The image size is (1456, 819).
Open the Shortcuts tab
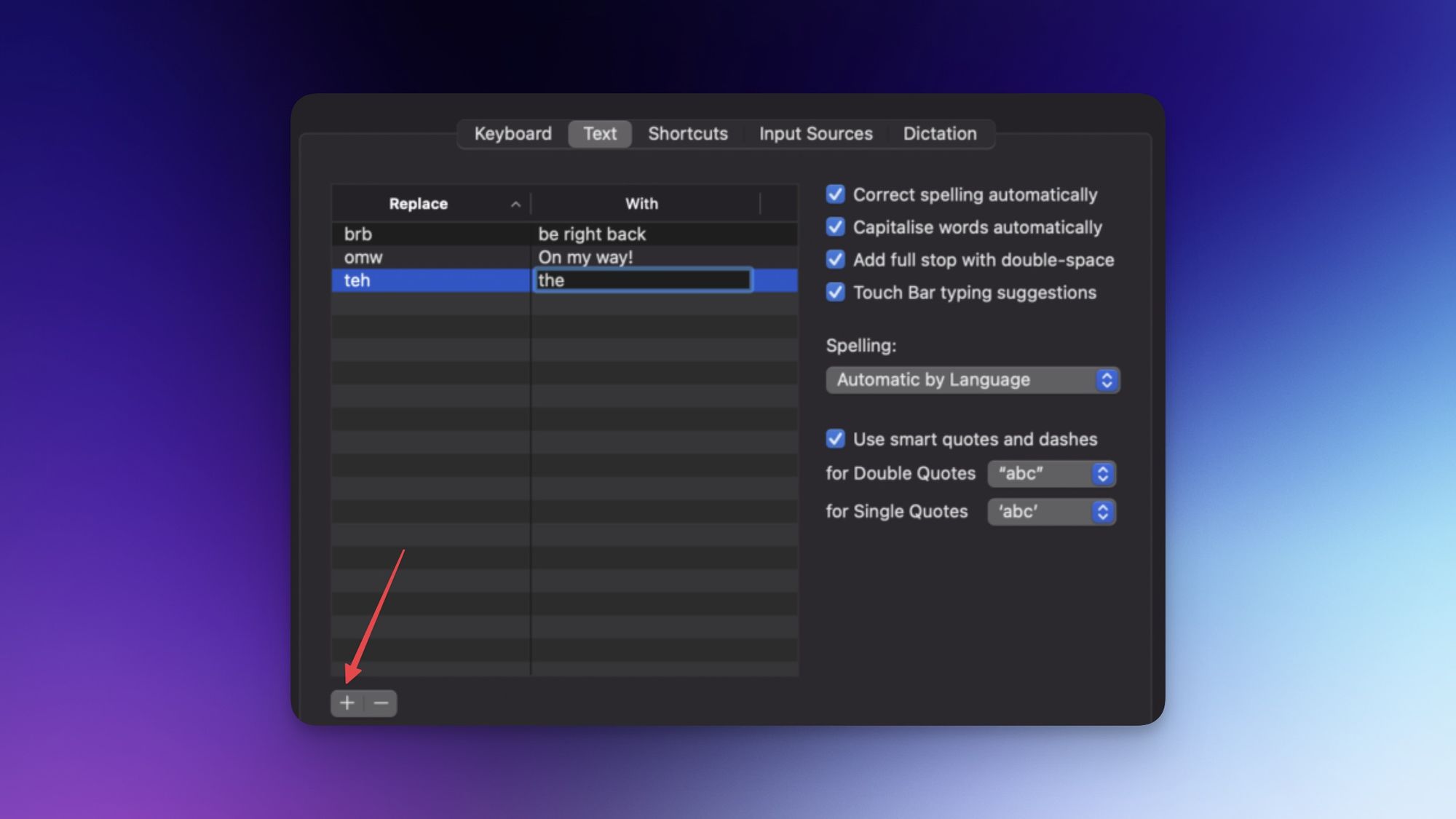pos(687,134)
